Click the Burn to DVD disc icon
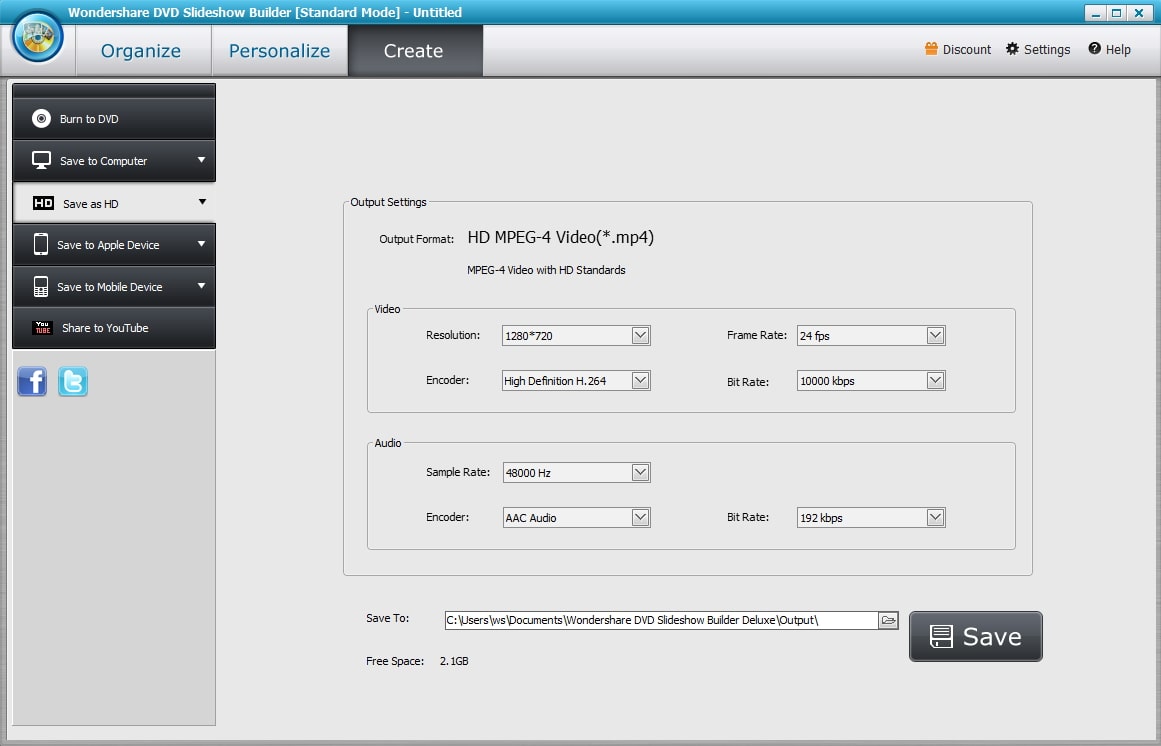 [41, 118]
